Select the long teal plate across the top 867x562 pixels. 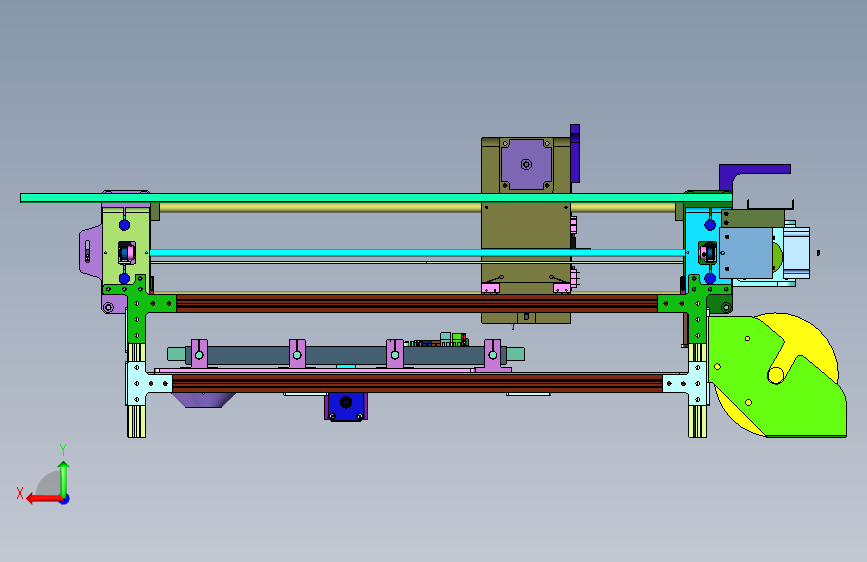coord(376,197)
